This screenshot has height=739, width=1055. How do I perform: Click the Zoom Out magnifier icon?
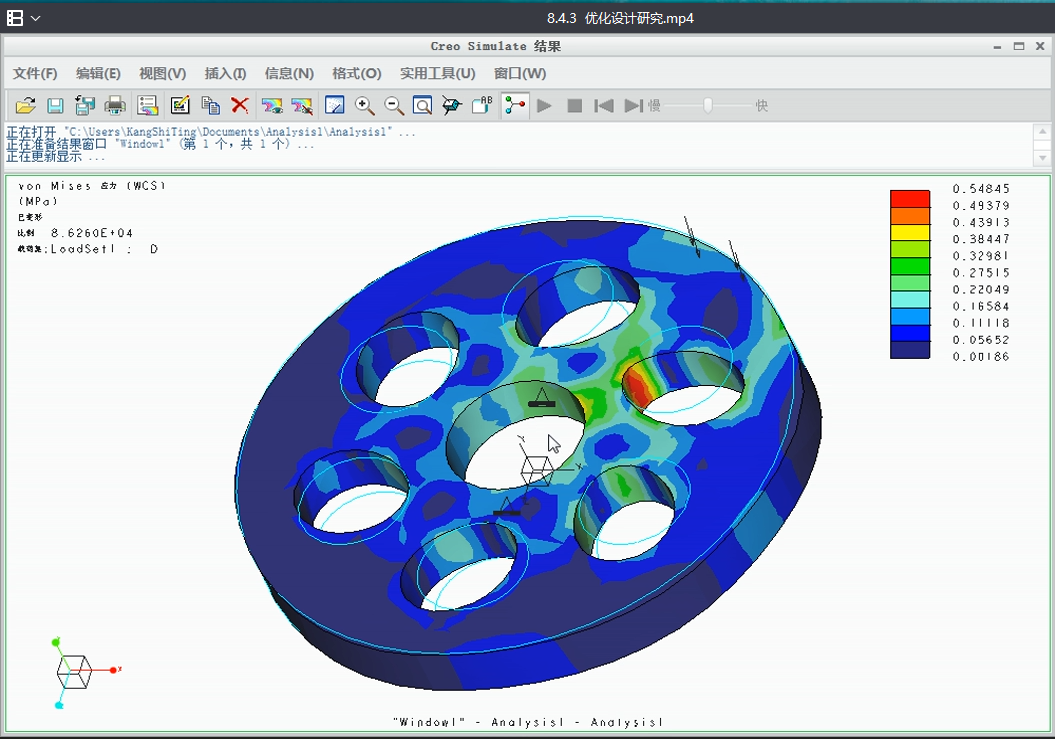point(394,106)
